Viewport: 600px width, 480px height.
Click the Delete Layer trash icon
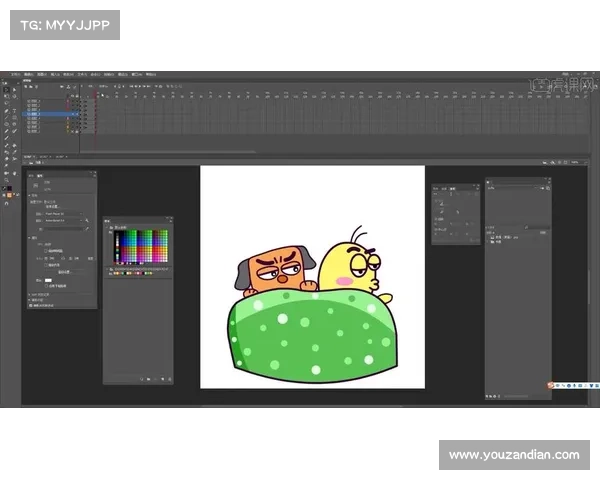pyautogui.click(x=36, y=87)
